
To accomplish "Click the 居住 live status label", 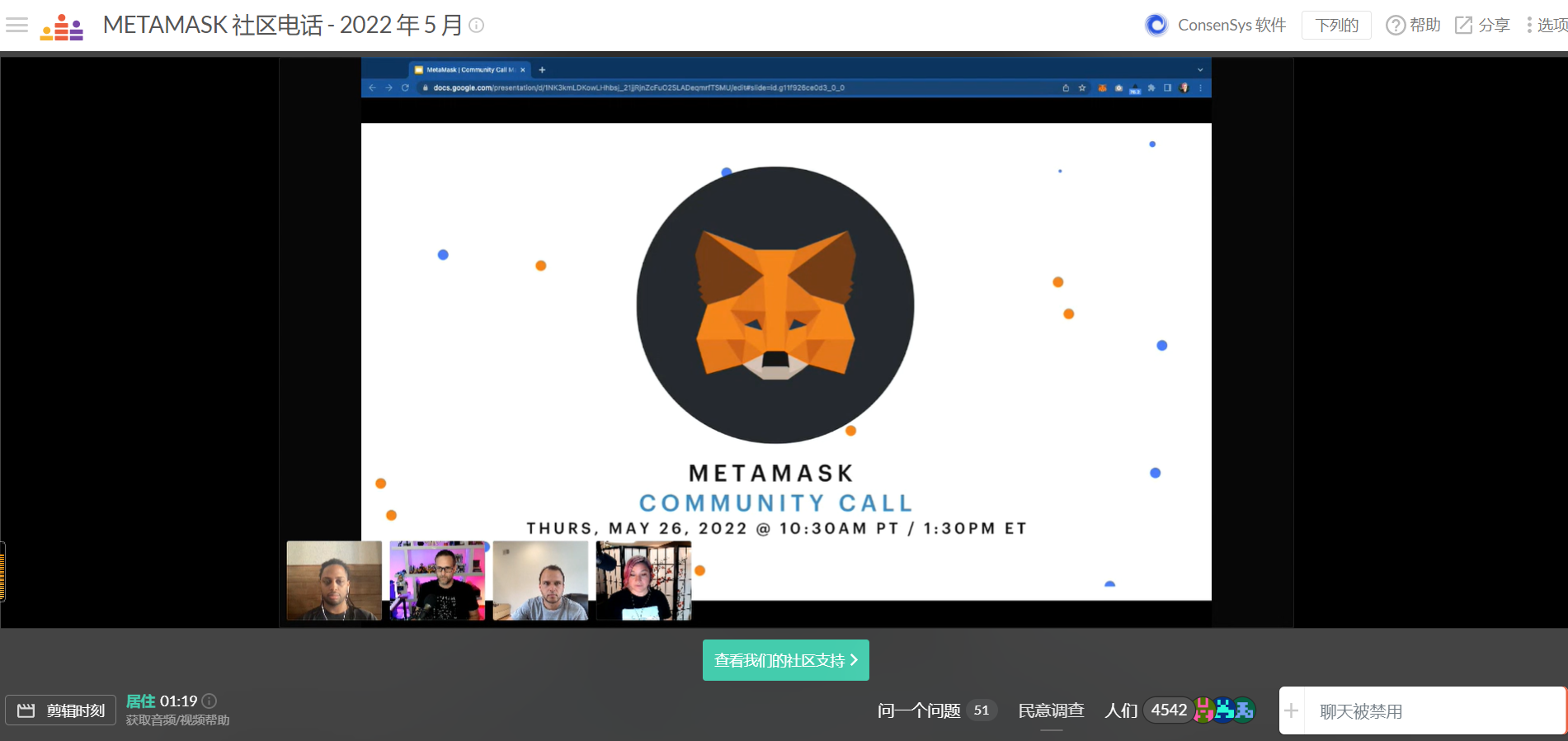I will tap(140, 701).
